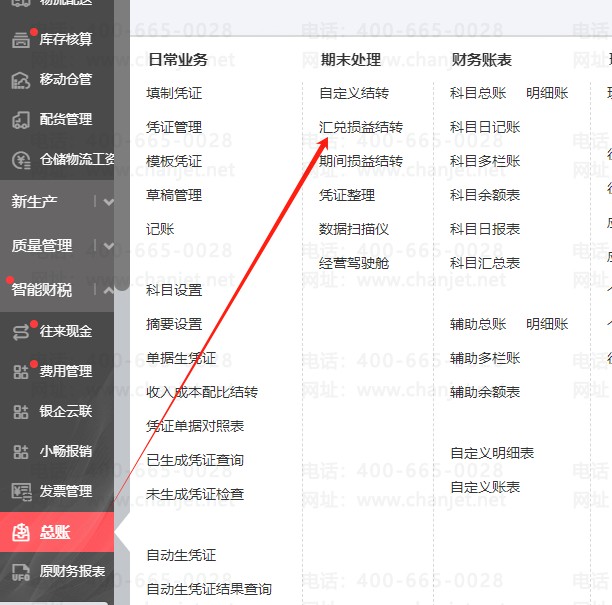Open 记账 link

(x=160, y=229)
